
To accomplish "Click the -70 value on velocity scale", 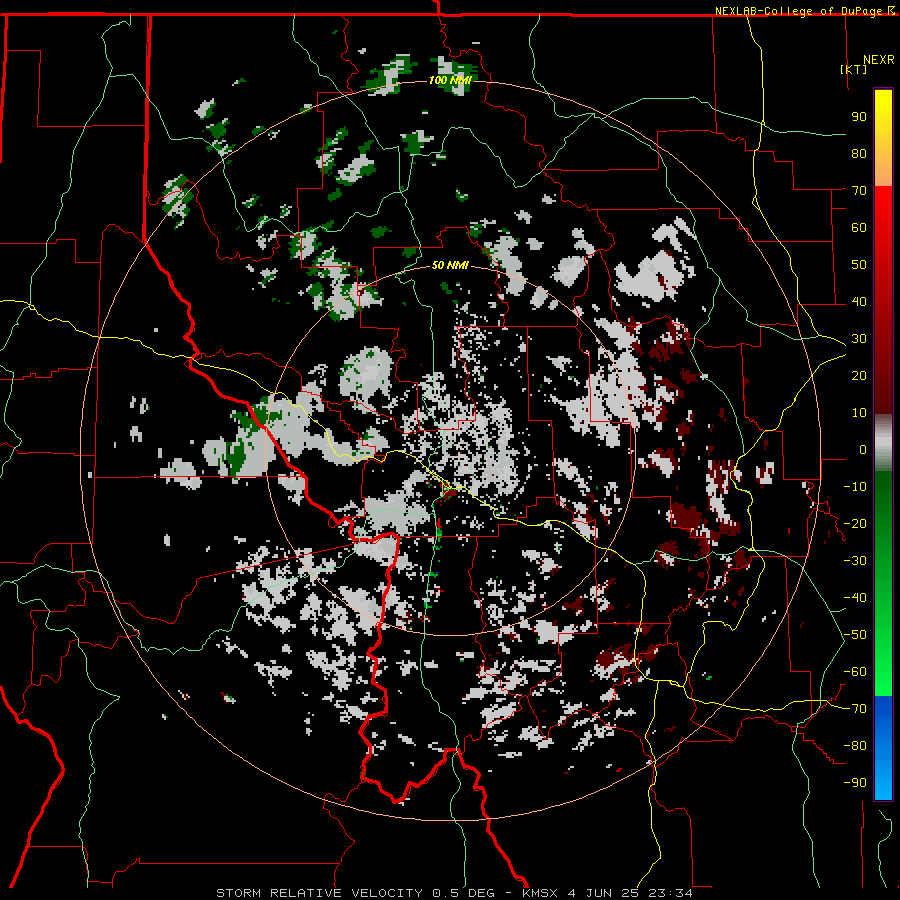I will coord(855,709).
